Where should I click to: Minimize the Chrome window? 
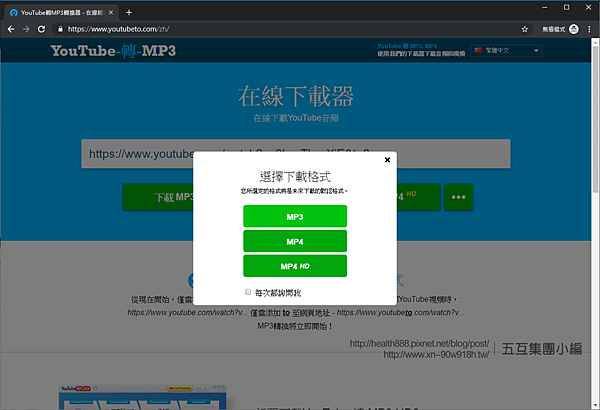[x=545, y=7]
